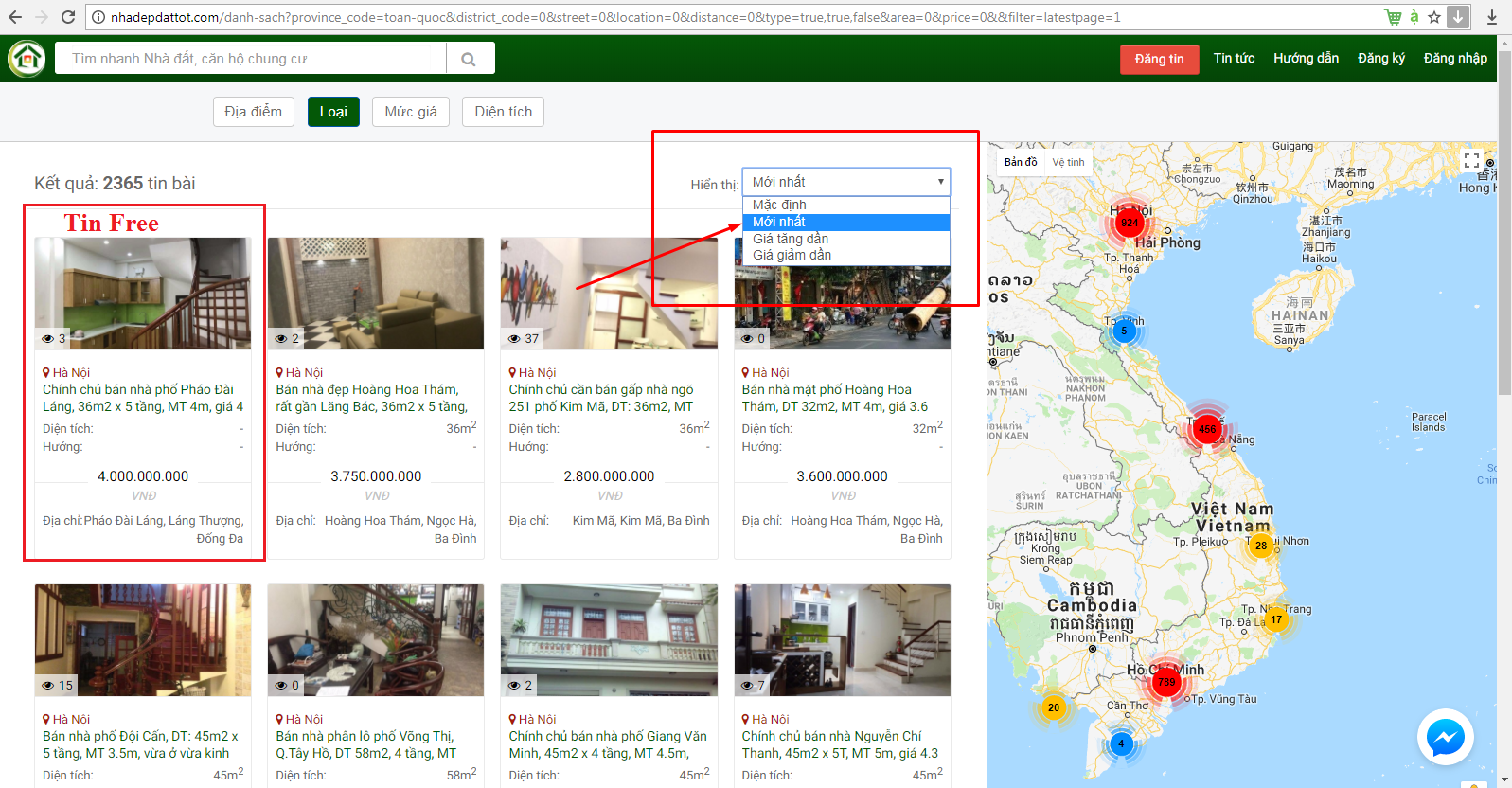Open listing 'Bán nhà phân lô phố Võng Thị'
This screenshot has height=788, width=1512.
point(365,744)
